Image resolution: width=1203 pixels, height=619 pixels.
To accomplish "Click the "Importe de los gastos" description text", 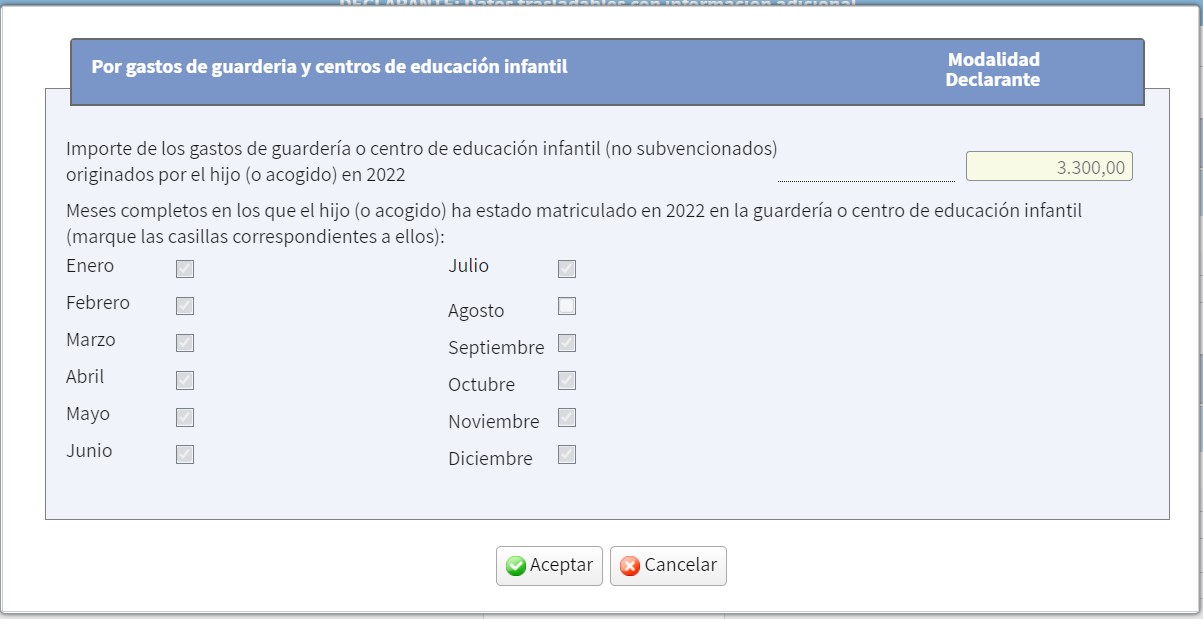I will pyautogui.click(x=421, y=160).
